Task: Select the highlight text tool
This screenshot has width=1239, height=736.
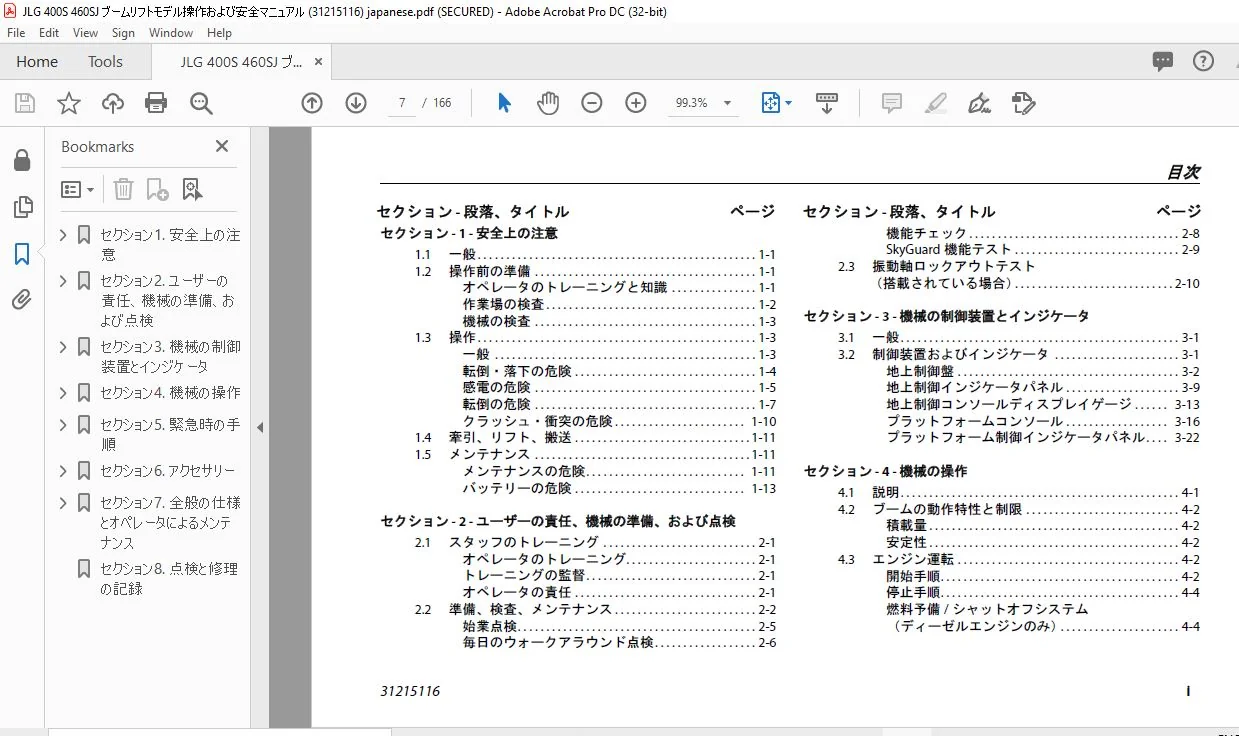Action: [x=936, y=103]
